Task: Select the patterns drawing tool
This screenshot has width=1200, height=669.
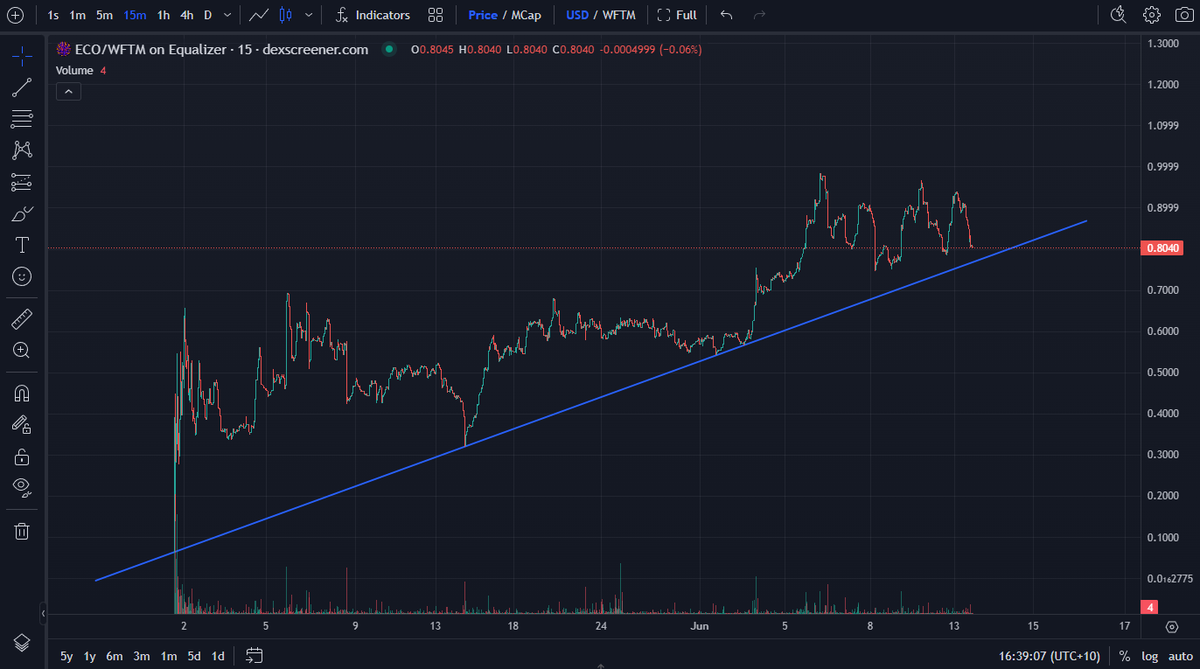Action: pyautogui.click(x=22, y=150)
